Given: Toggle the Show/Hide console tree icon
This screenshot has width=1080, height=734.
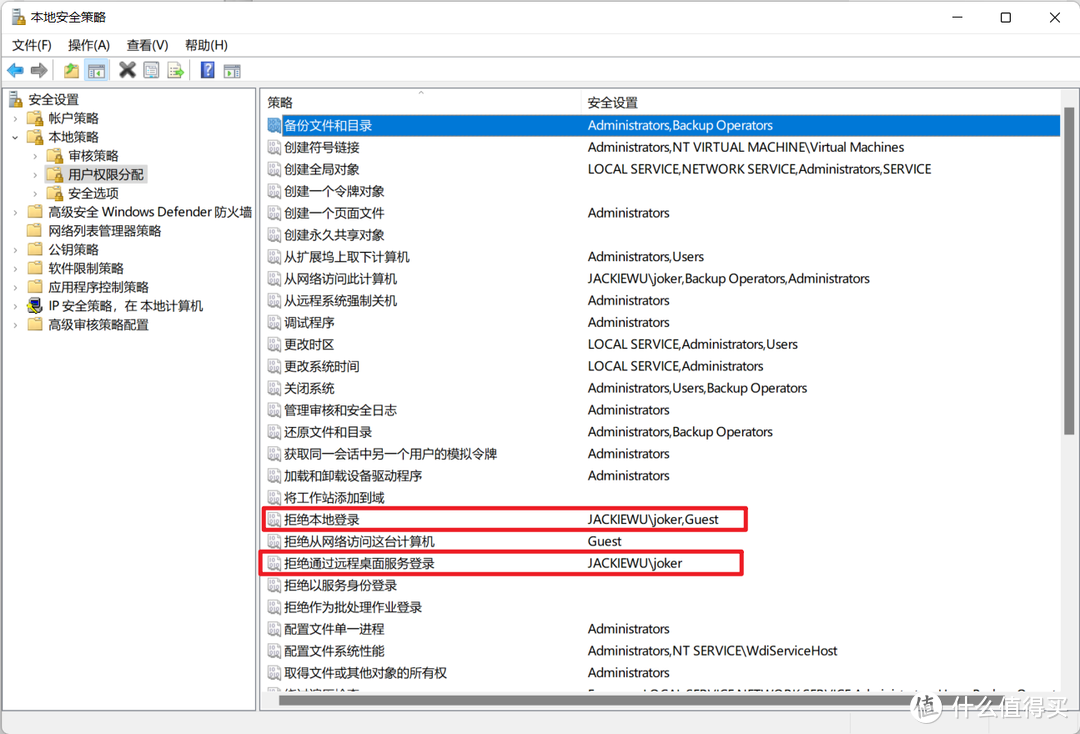Looking at the screenshot, I should click(96, 70).
